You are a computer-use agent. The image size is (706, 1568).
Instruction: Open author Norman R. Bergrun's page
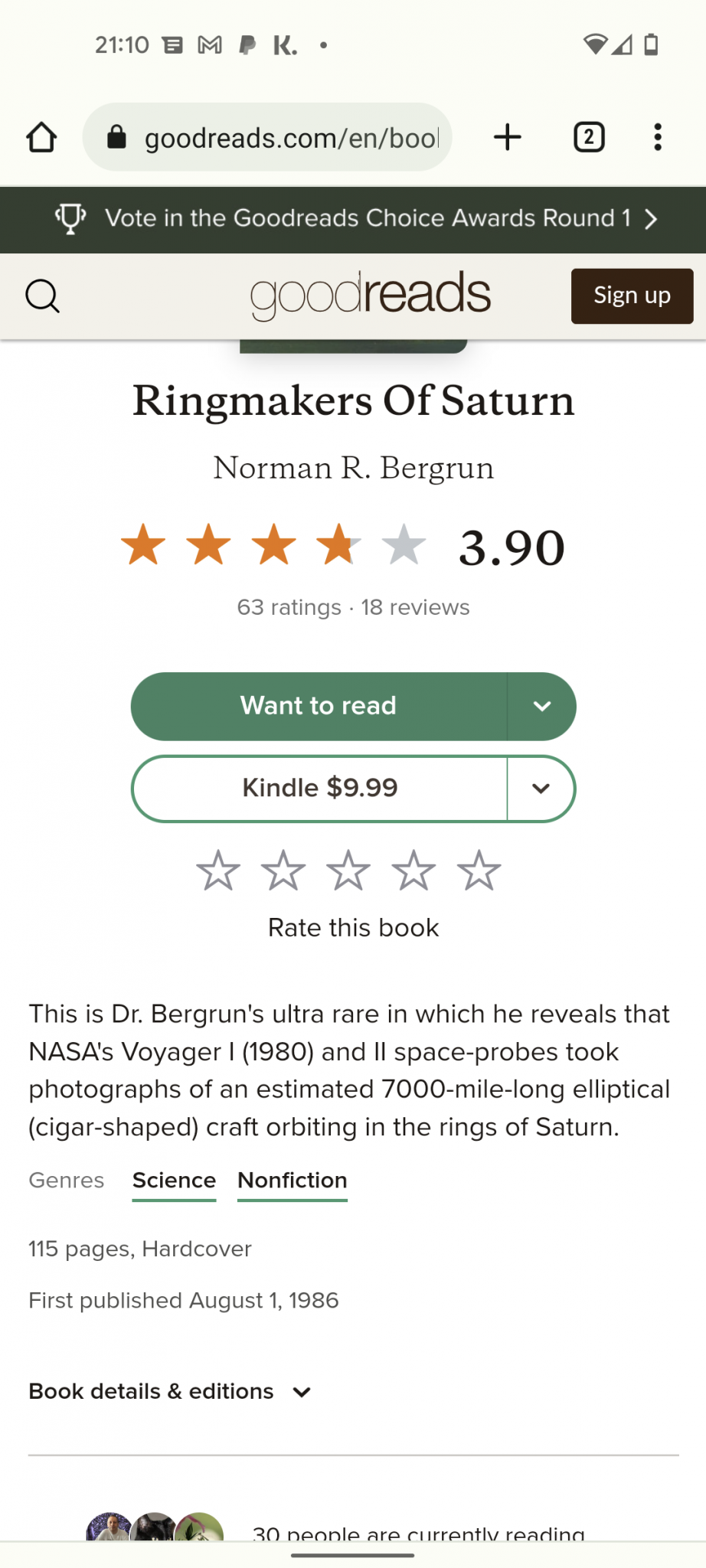(x=353, y=468)
